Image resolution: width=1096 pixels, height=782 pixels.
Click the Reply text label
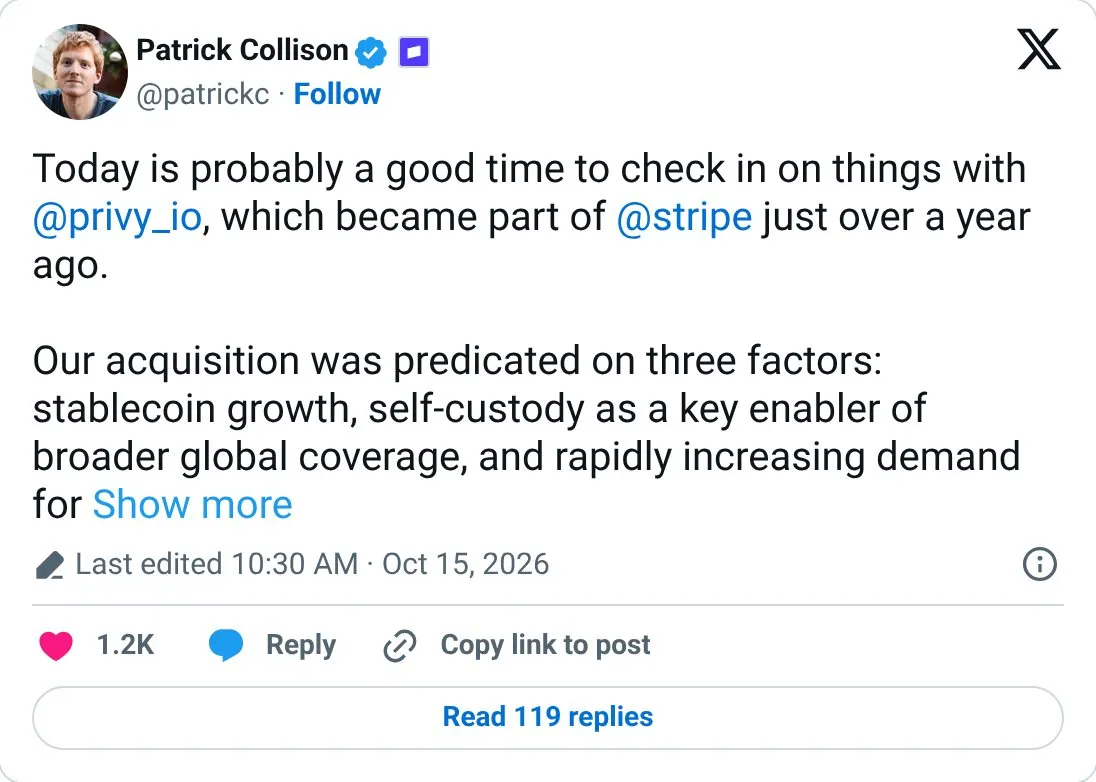[x=301, y=645]
